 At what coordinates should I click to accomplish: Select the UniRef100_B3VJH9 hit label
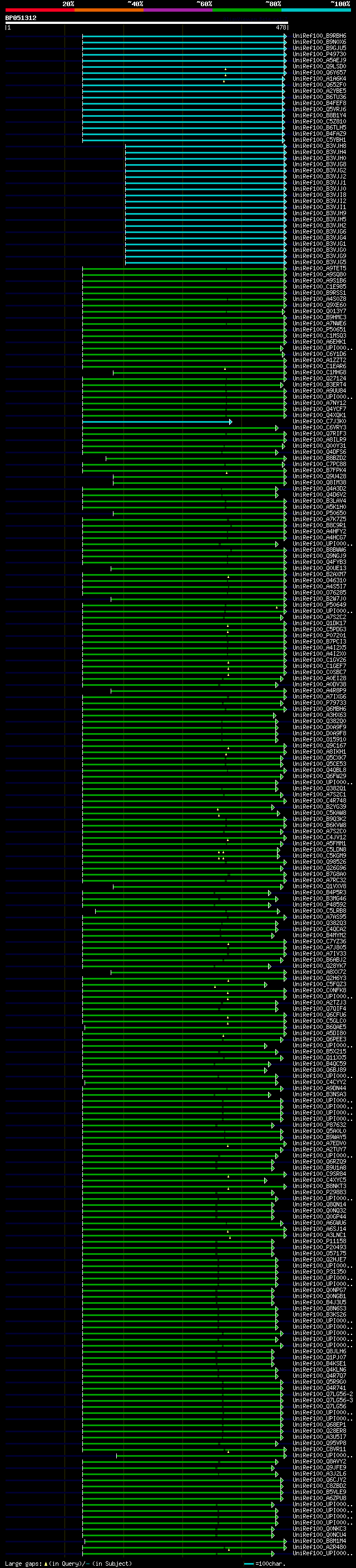tap(319, 213)
